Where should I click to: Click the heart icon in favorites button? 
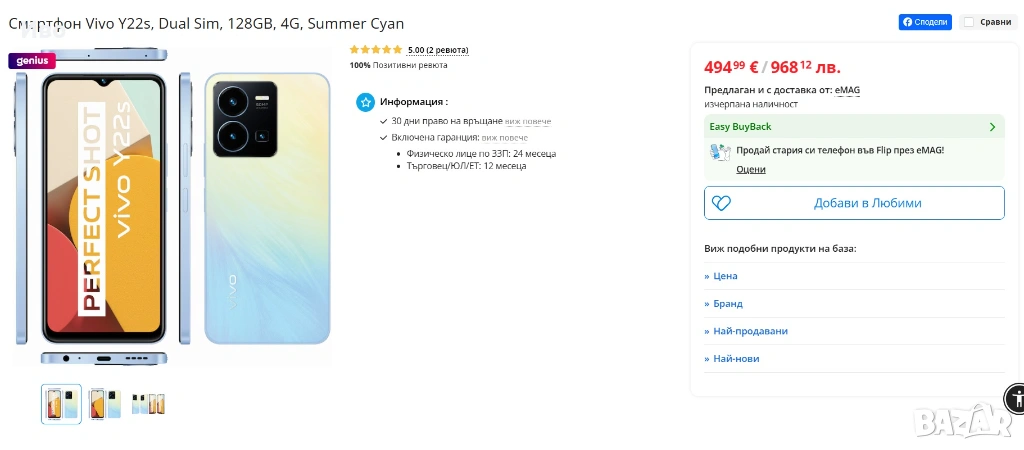[x=719, y=203]
